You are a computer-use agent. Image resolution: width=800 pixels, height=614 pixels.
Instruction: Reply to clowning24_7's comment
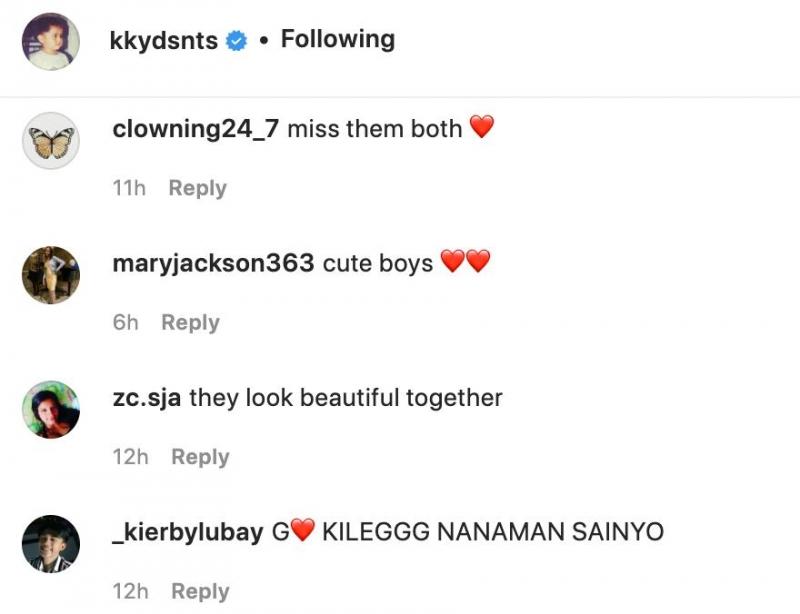[x=197, y=188]
